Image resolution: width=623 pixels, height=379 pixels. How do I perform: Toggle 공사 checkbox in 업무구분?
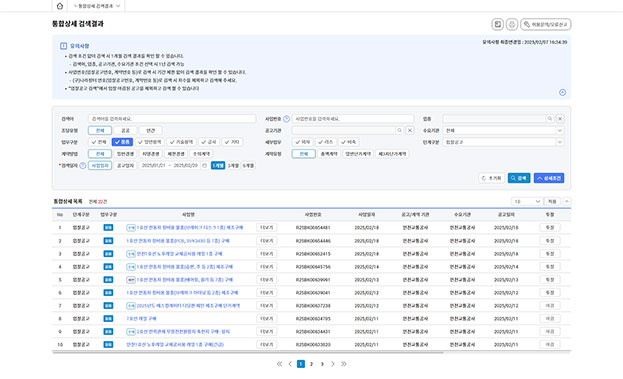pos(209,142)
